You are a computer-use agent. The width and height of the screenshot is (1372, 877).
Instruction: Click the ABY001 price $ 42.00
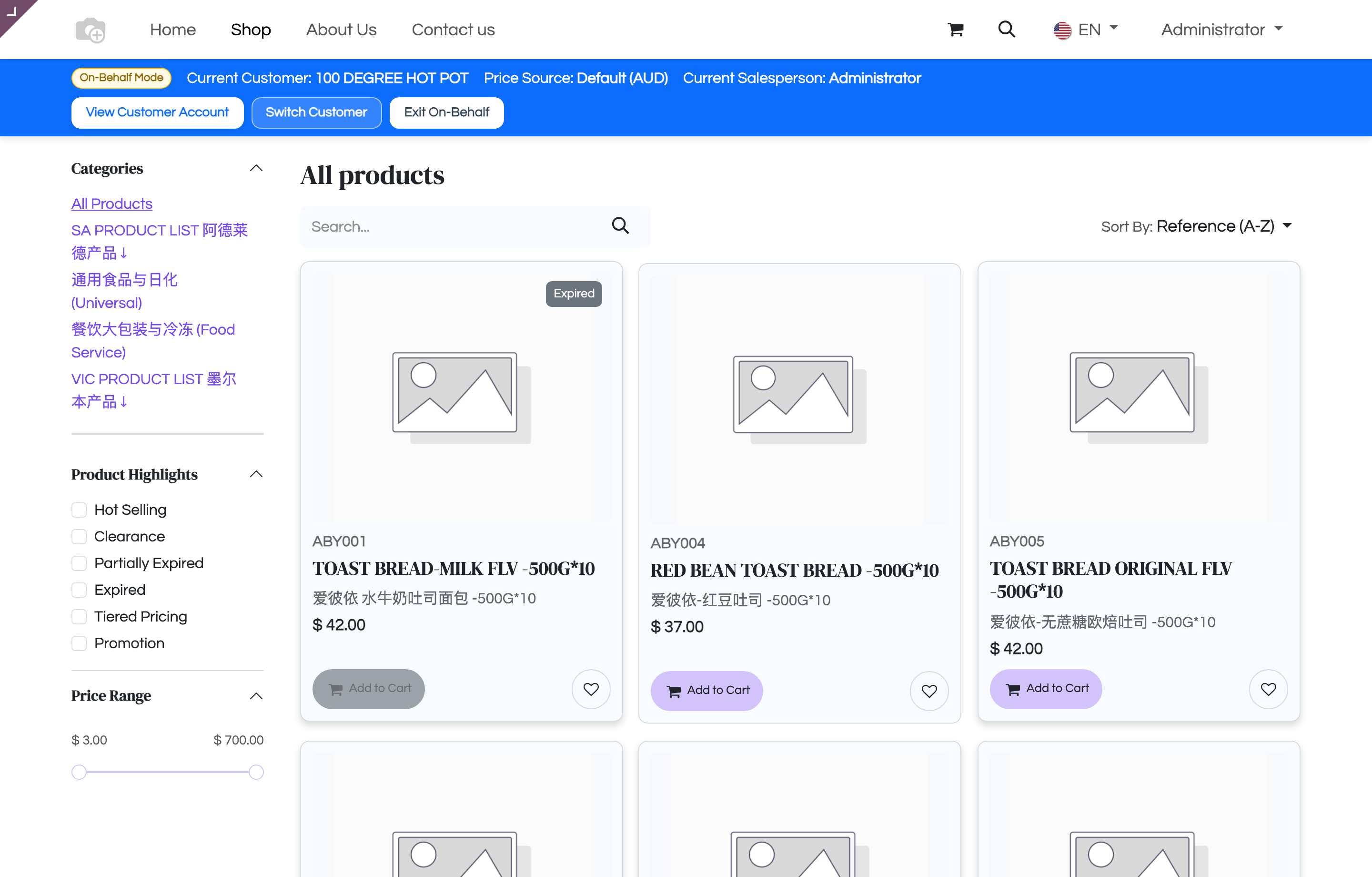point(339,625)
